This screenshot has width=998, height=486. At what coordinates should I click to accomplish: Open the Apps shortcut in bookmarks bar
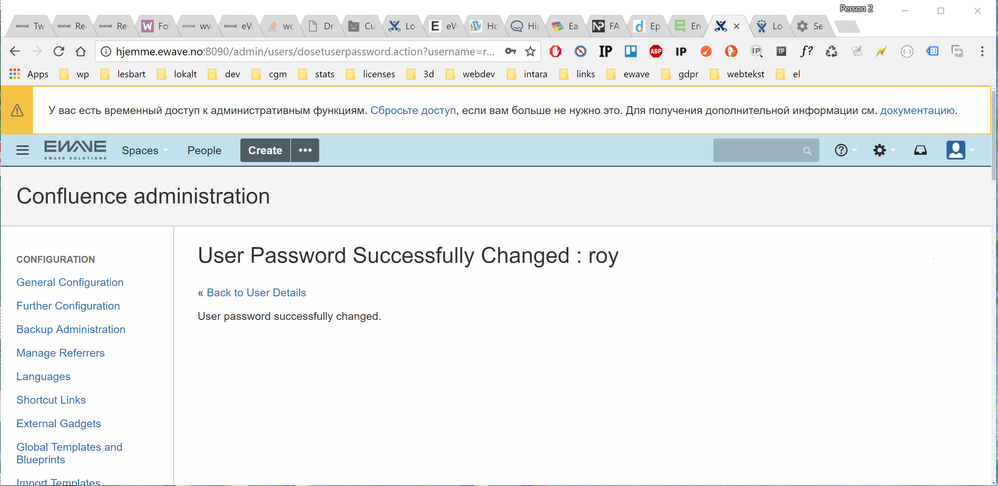coord(29,74)
